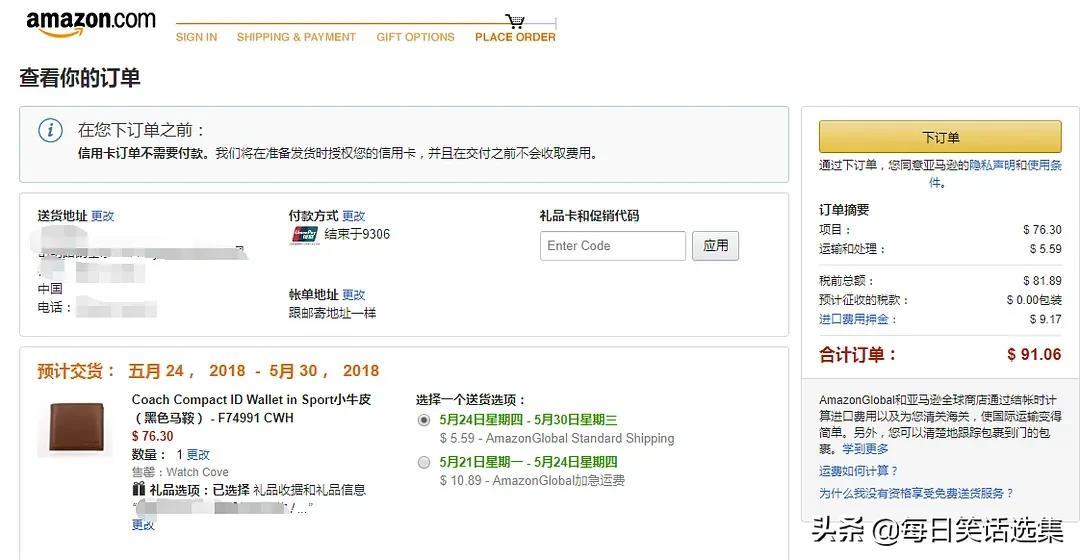The height and width of the screenshot is (560, 1080).
Task: Click the shopping cart progress icon
Action: 515,21
